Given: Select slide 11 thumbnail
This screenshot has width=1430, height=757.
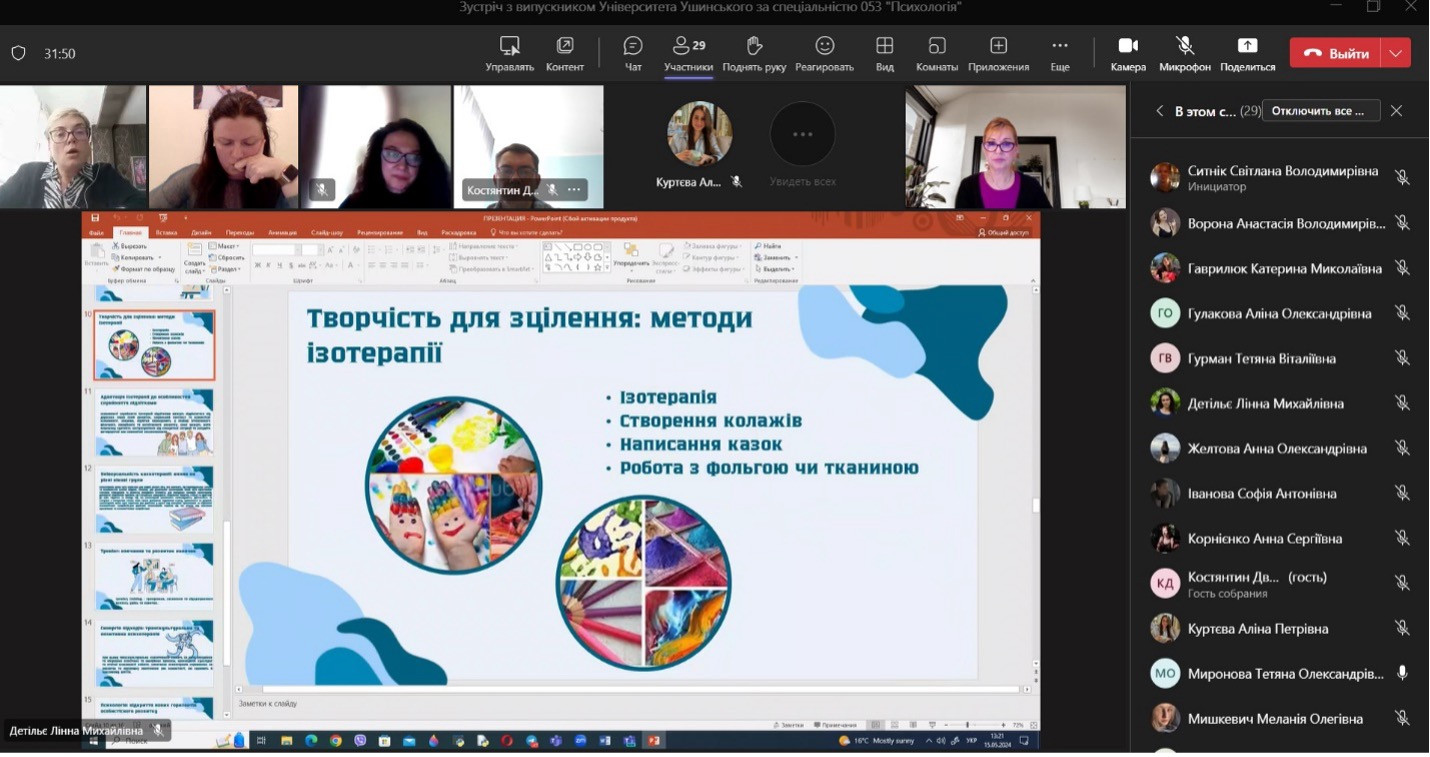Looking at the screenshot, I should pos(154,423).
